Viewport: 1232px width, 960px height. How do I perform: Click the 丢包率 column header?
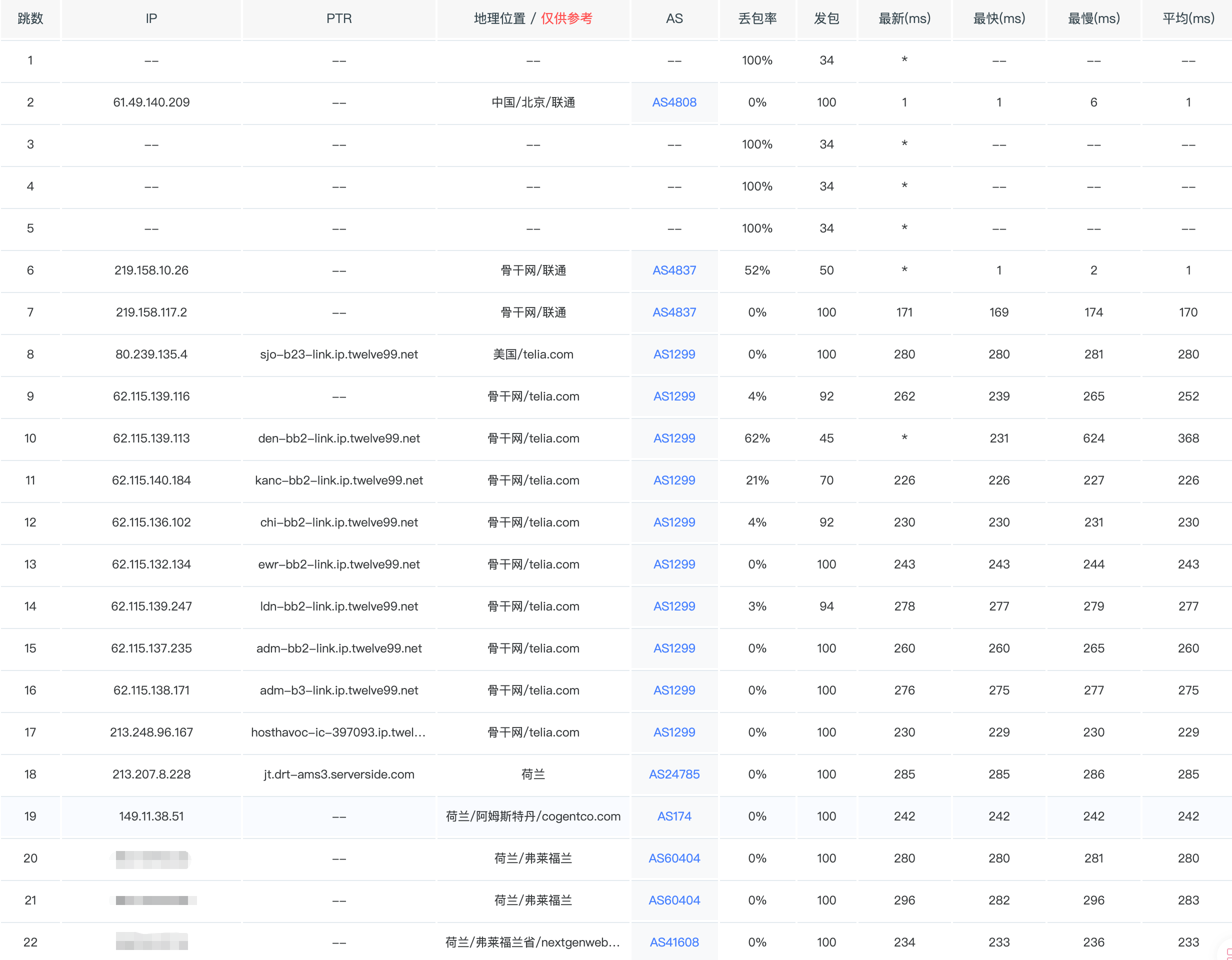click(x=757, y=18)
